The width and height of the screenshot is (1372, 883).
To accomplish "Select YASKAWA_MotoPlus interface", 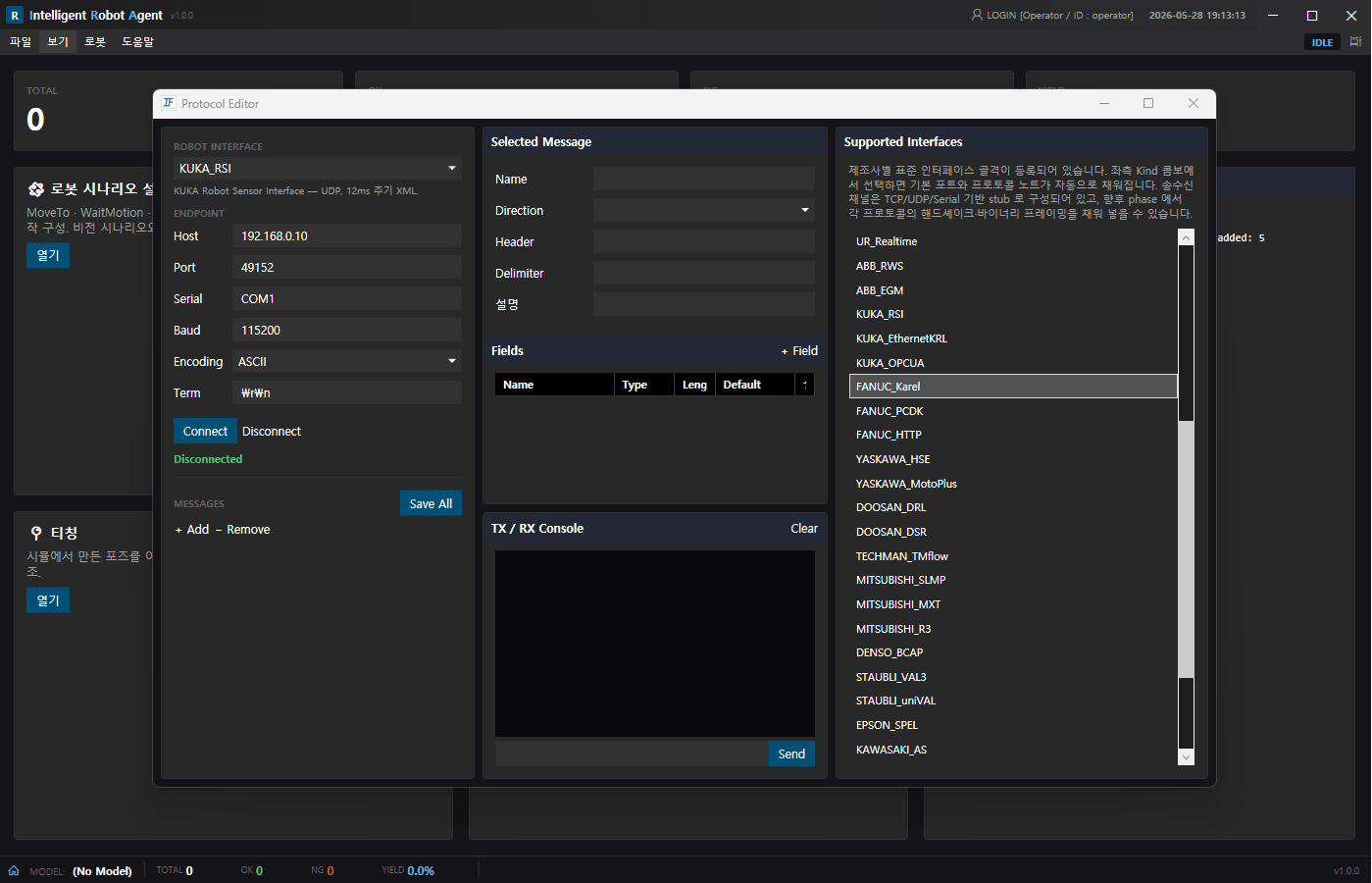I will click(x=1013, y=484).
